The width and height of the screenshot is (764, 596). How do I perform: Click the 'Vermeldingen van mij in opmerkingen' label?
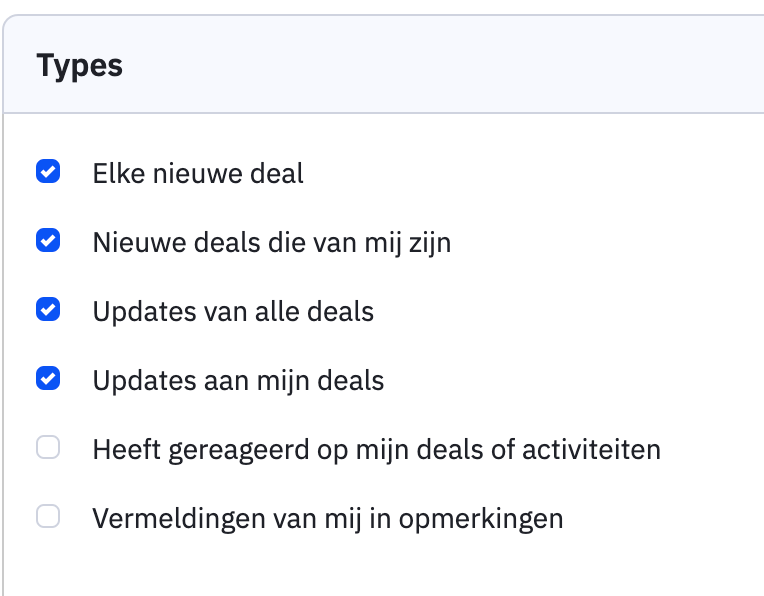tap(327, 519)
